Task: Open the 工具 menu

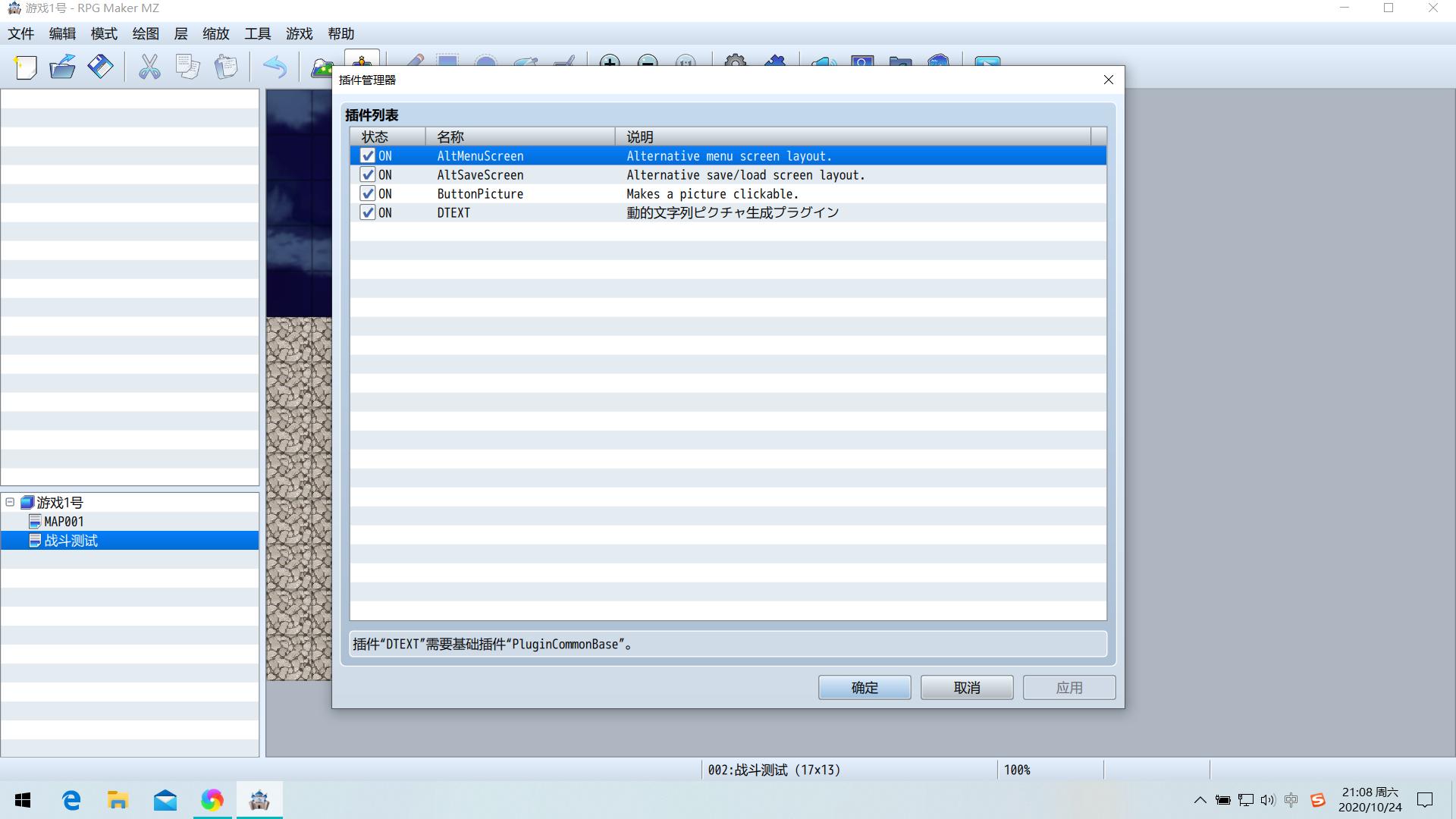Action: tap(258, 33)
